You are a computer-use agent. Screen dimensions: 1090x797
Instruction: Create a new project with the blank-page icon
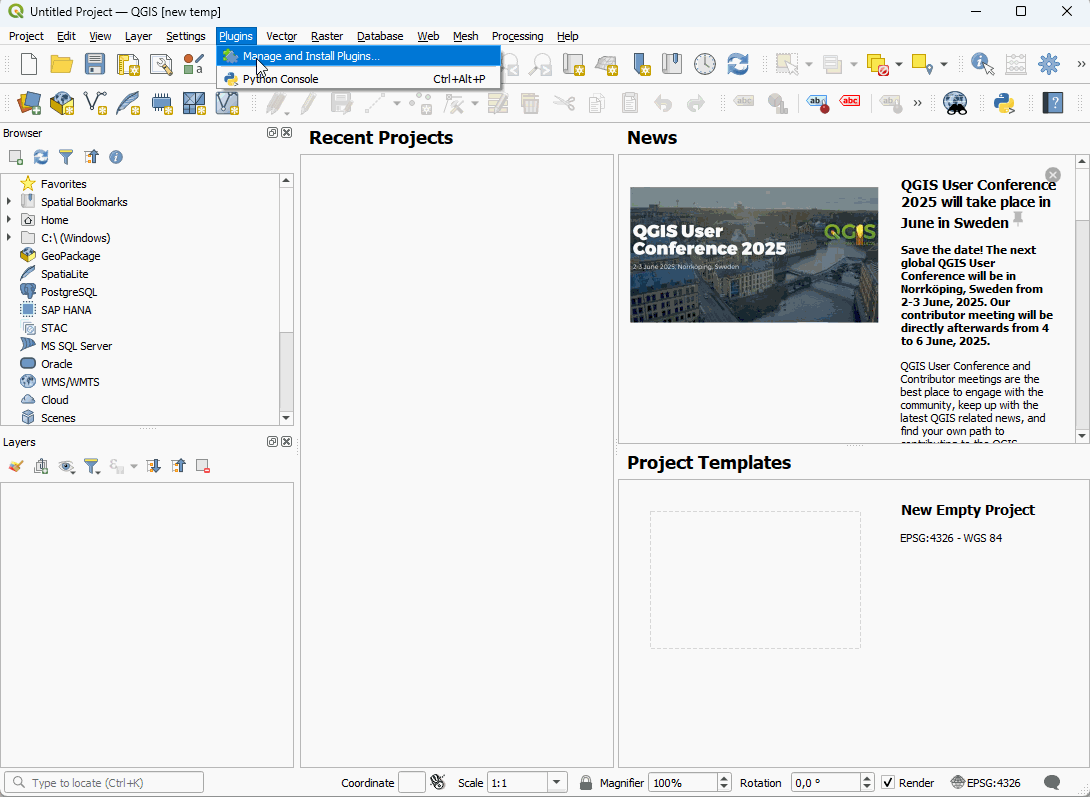pyautogui.click(x=29, y=64)
